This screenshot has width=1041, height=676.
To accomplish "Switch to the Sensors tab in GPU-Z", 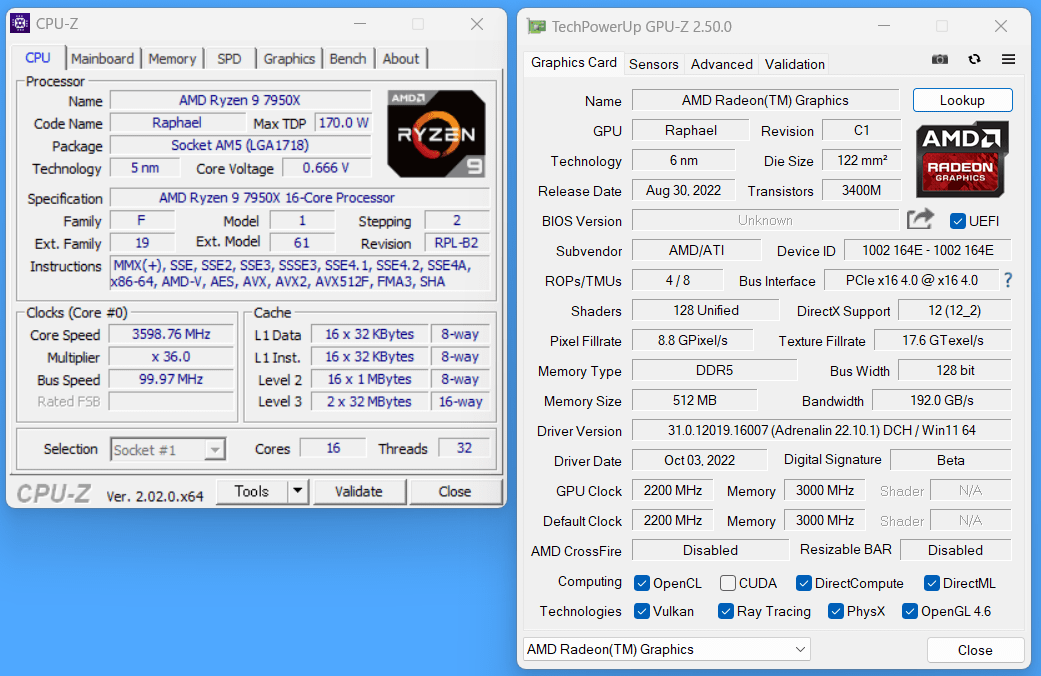I will pos(654,64).
